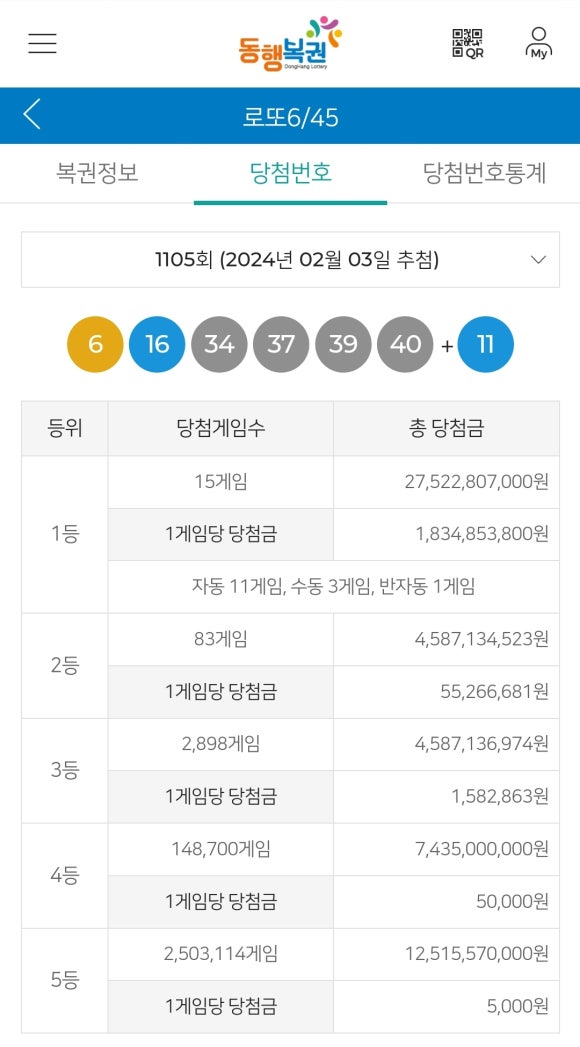Click the 총 당첨금 column header
This screenshot has width=580, height=1047.
(447, 429)
